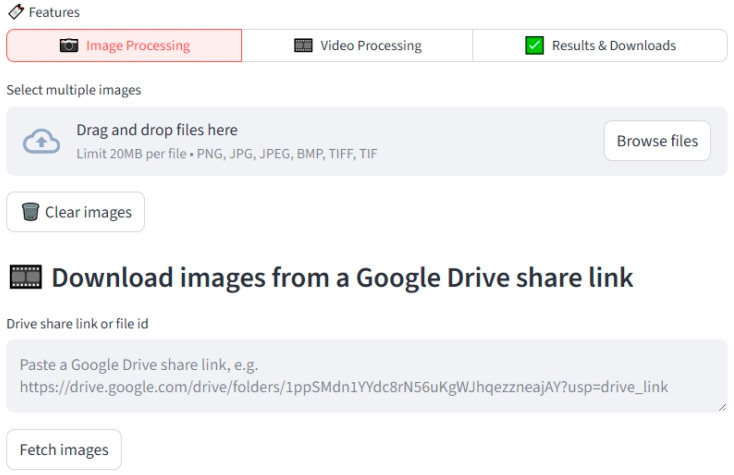This screenshot has height=475, width=734.
Task: Click the Select multiple images label
Action: [x=73, y=90]
